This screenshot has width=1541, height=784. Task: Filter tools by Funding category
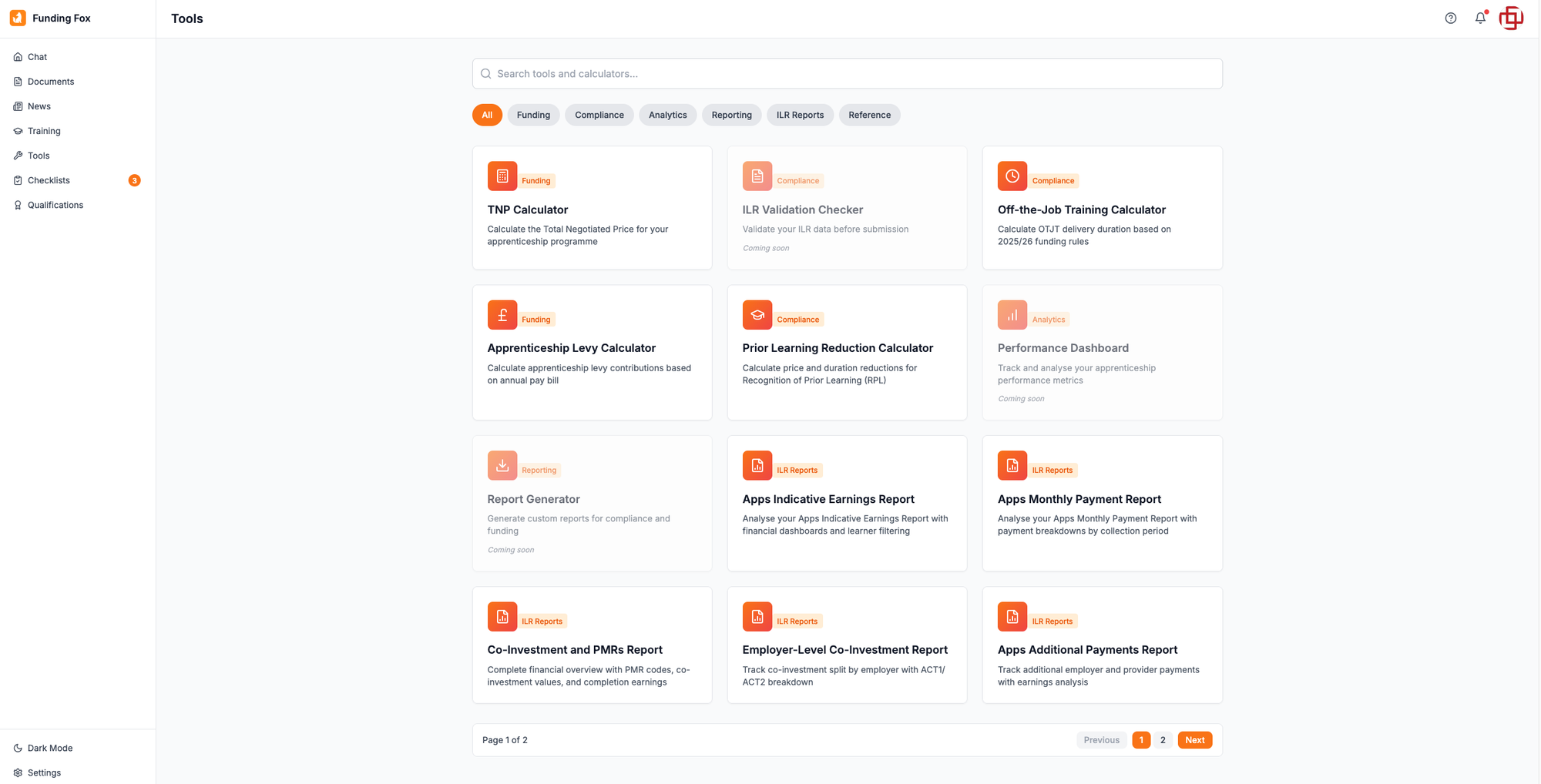coord(533,115)
